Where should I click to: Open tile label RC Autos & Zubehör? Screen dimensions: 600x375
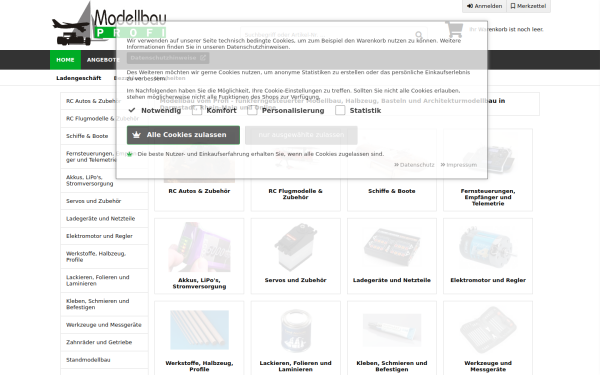point(199,191)
